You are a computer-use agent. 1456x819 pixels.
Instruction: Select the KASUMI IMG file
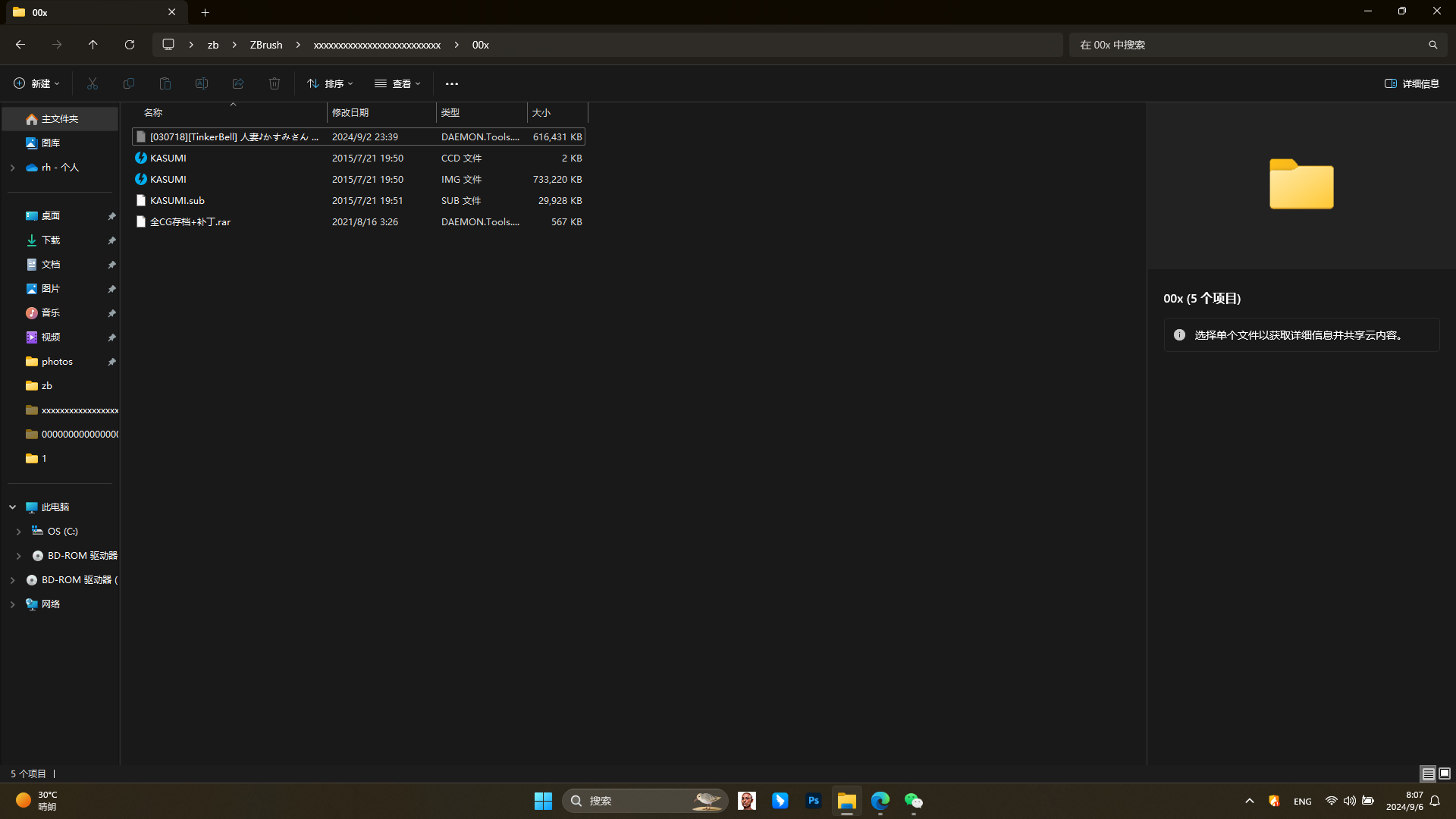coord(359,179)
